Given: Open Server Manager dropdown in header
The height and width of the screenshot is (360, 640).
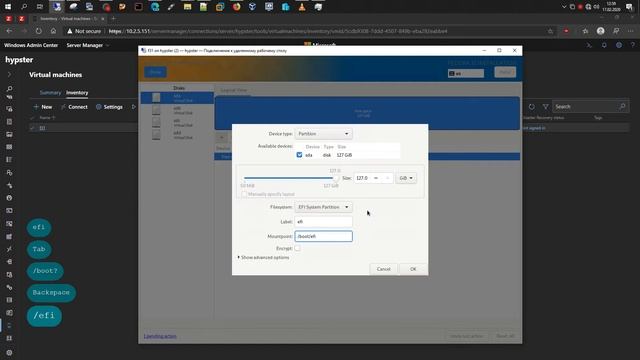Looking at the screenshot, I should coord(88,45).
